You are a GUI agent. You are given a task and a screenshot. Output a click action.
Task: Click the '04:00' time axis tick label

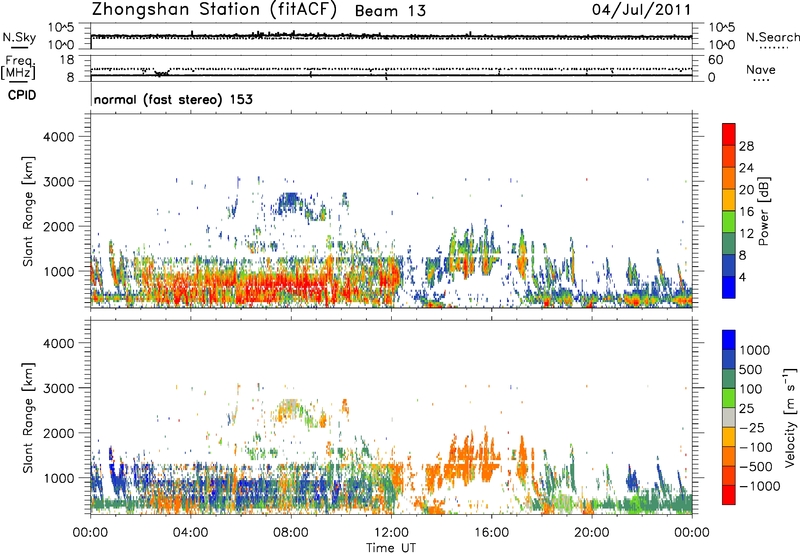190,533
